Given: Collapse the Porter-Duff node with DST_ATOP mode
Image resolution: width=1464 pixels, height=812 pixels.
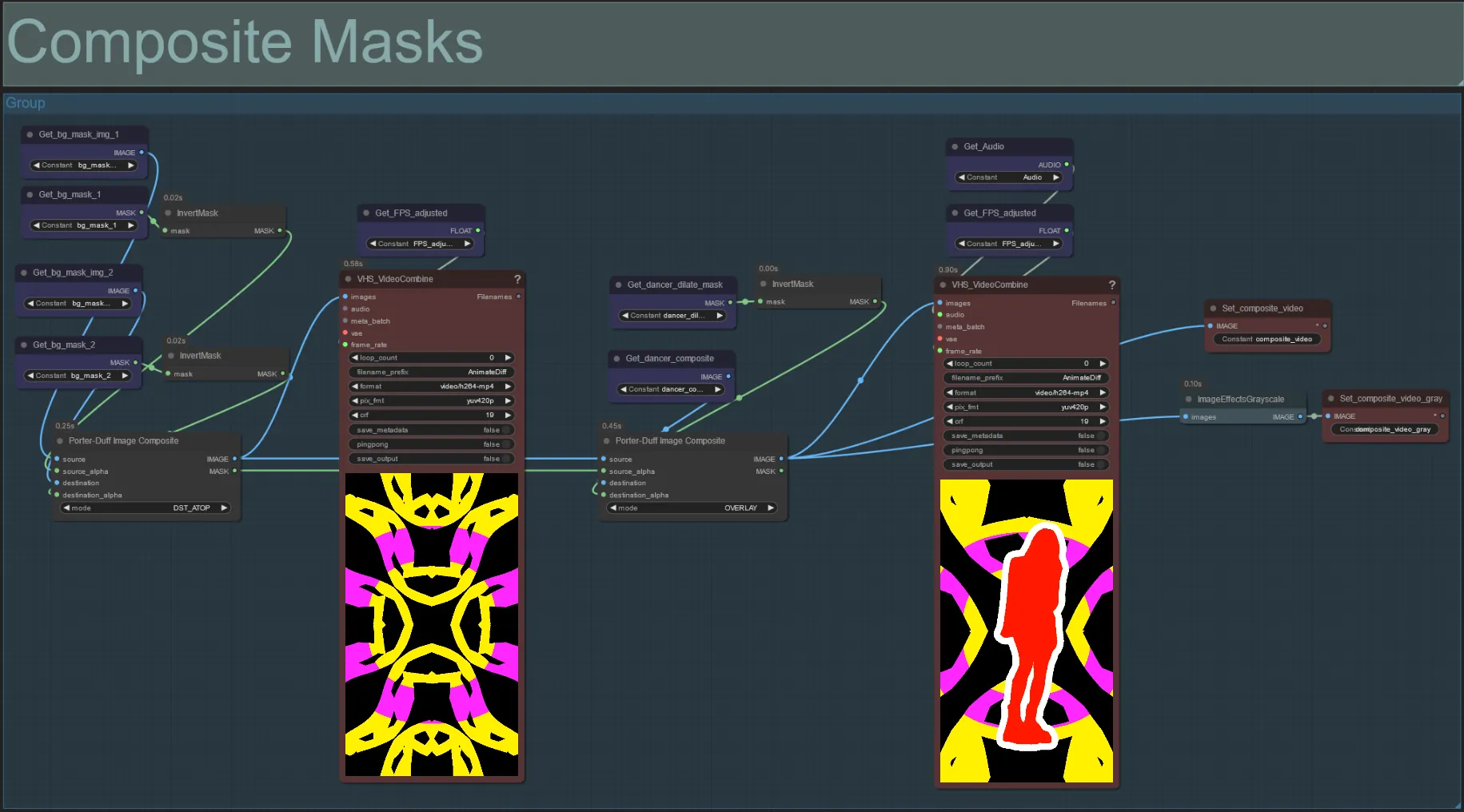Looking at the screenshot, I should click(60, 440).
